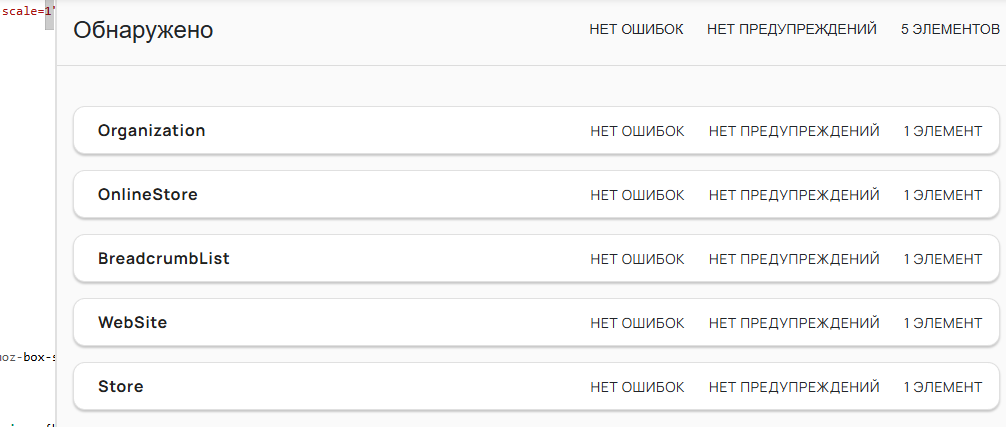Click НЕТ ОШИБОК in the header summary
The image size is (1006, 427).
click(636, 29)
